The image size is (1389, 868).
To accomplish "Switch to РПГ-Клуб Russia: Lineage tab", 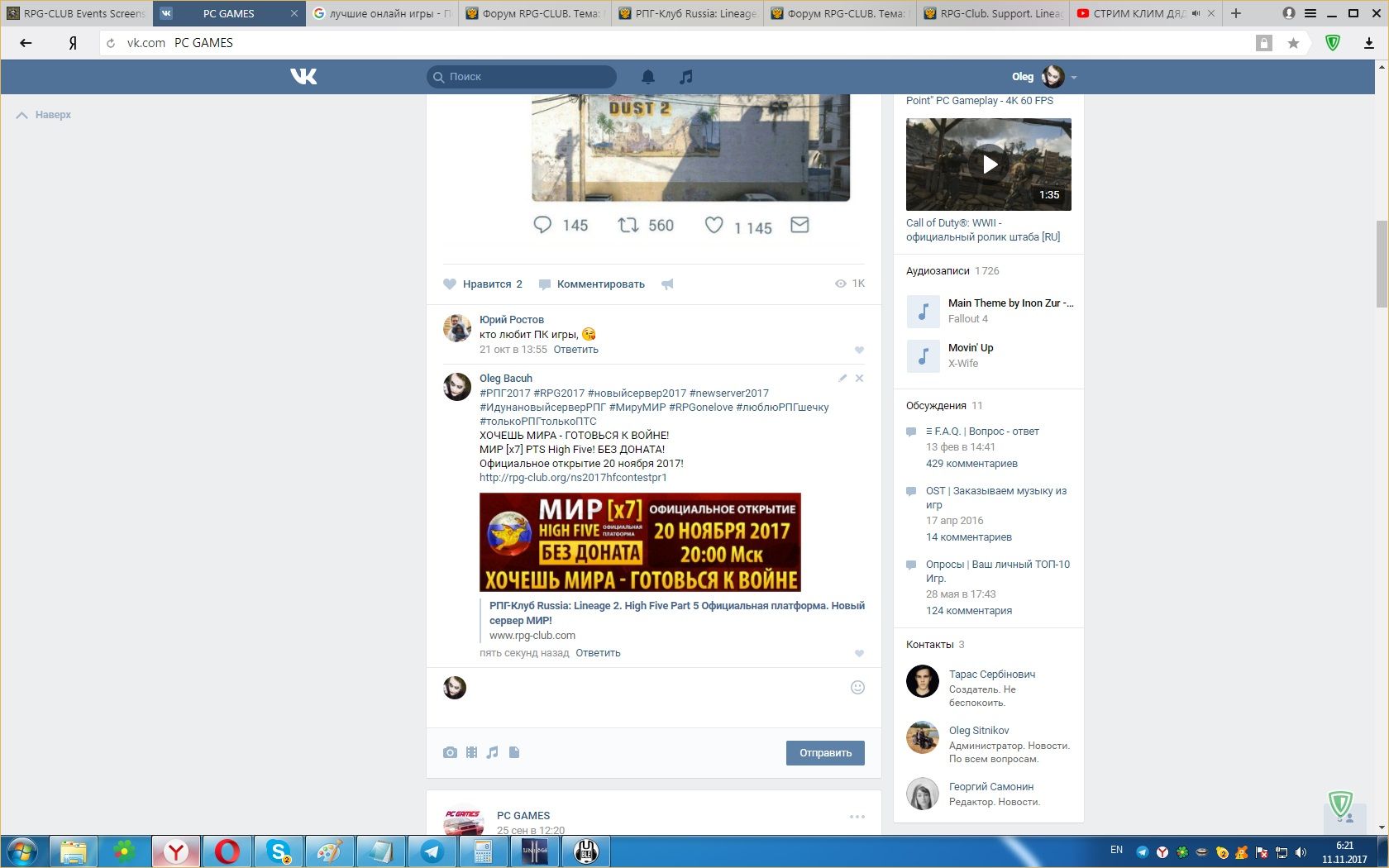I will [x=688, y=13].
